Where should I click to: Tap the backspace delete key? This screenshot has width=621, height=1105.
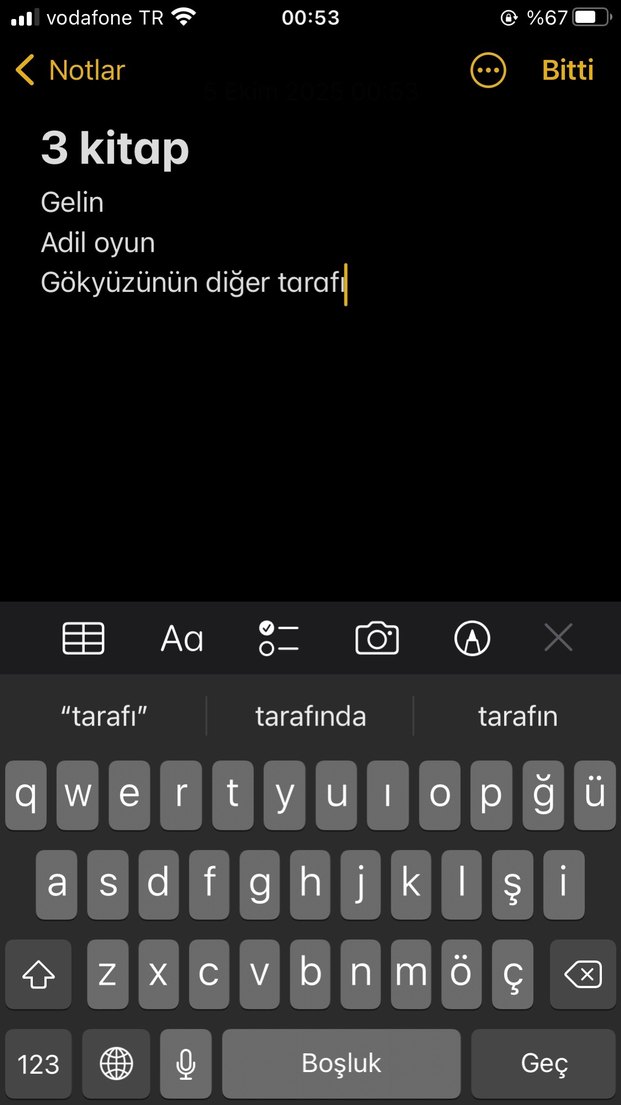(x=583, y=974)
